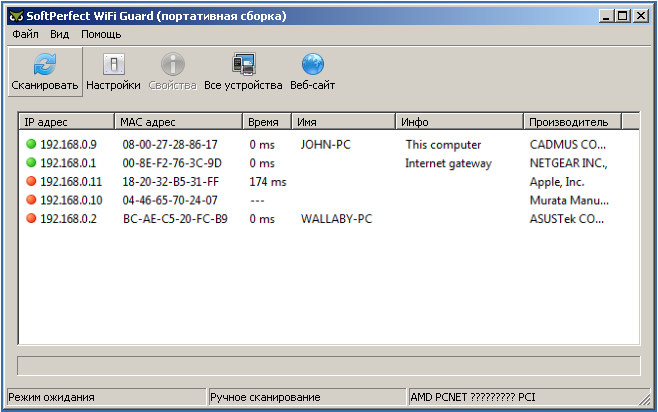Click the Internet gateway info cell

448,163
